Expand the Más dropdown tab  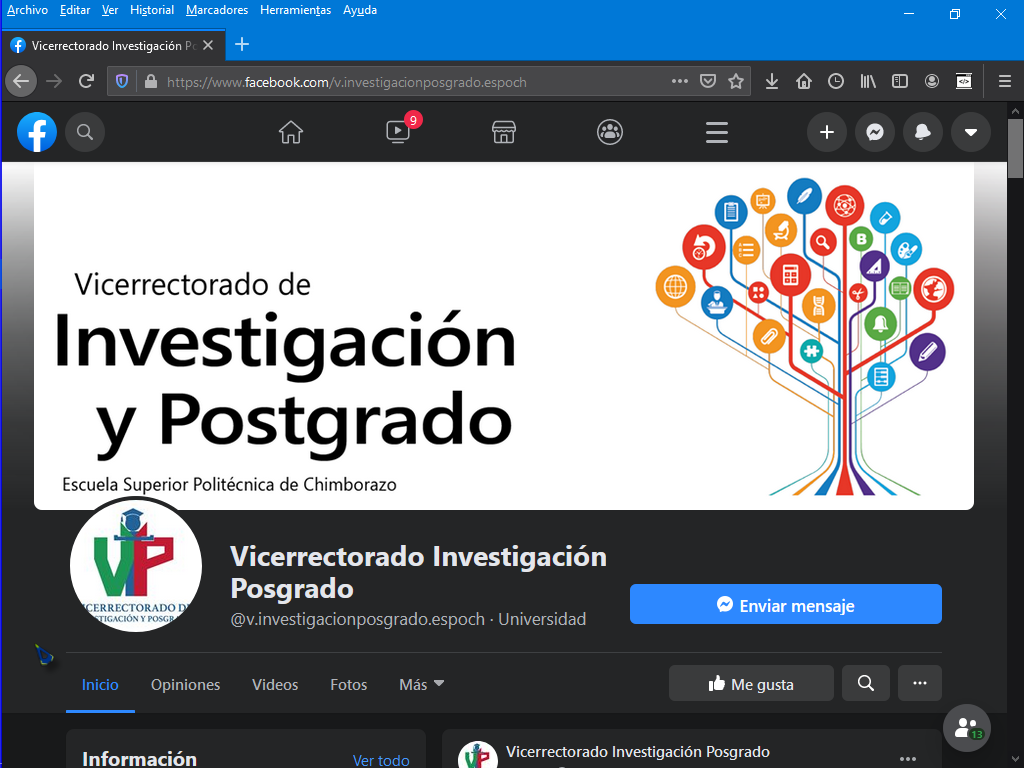[421, 684]
